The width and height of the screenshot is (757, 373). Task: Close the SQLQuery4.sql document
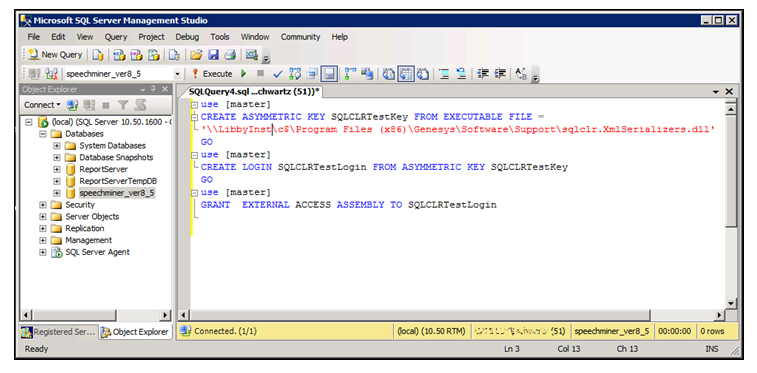tap(729, 91)
